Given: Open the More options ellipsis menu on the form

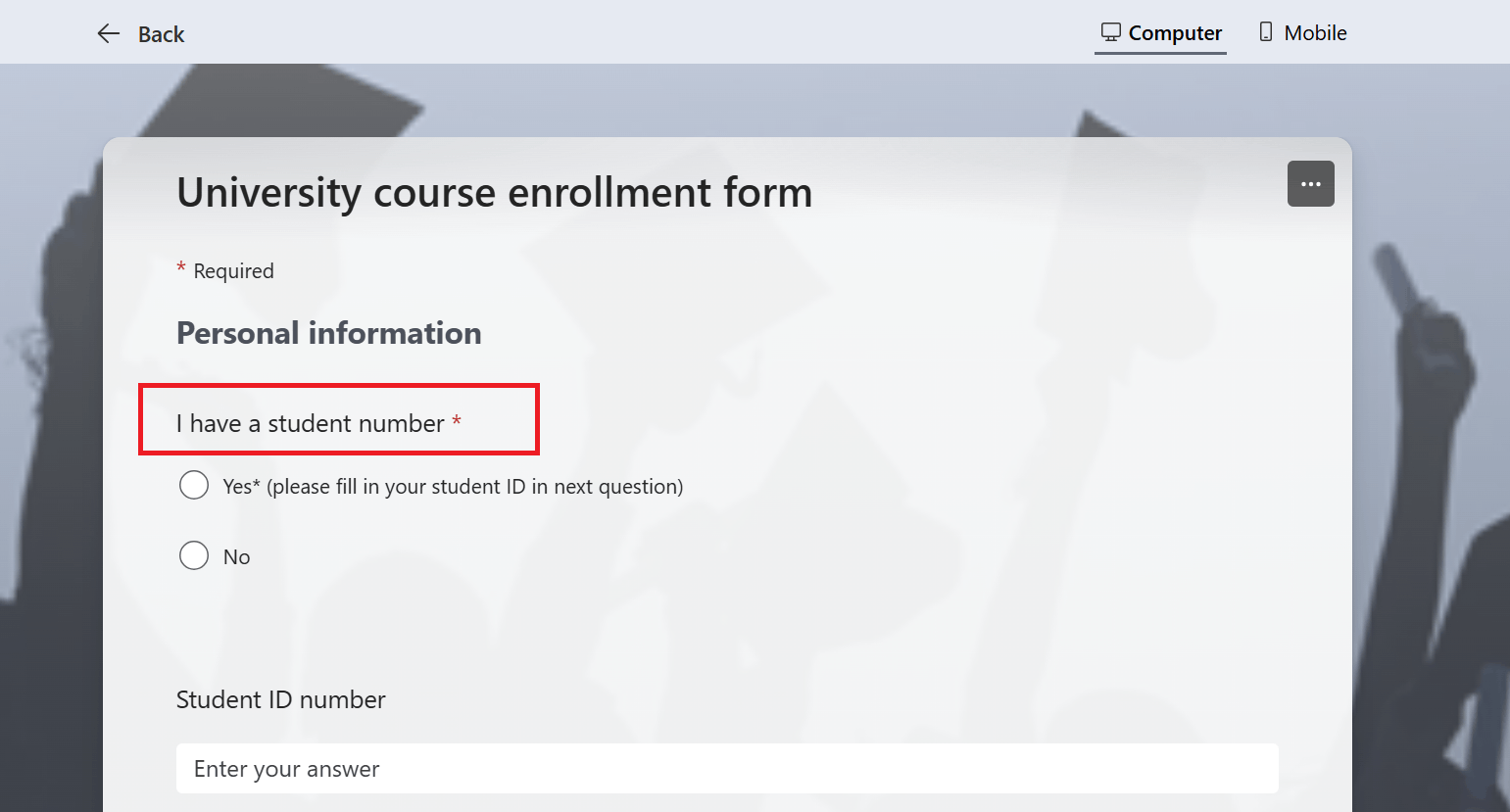Looking at the screenshot, I should (x=1310, y=183).
